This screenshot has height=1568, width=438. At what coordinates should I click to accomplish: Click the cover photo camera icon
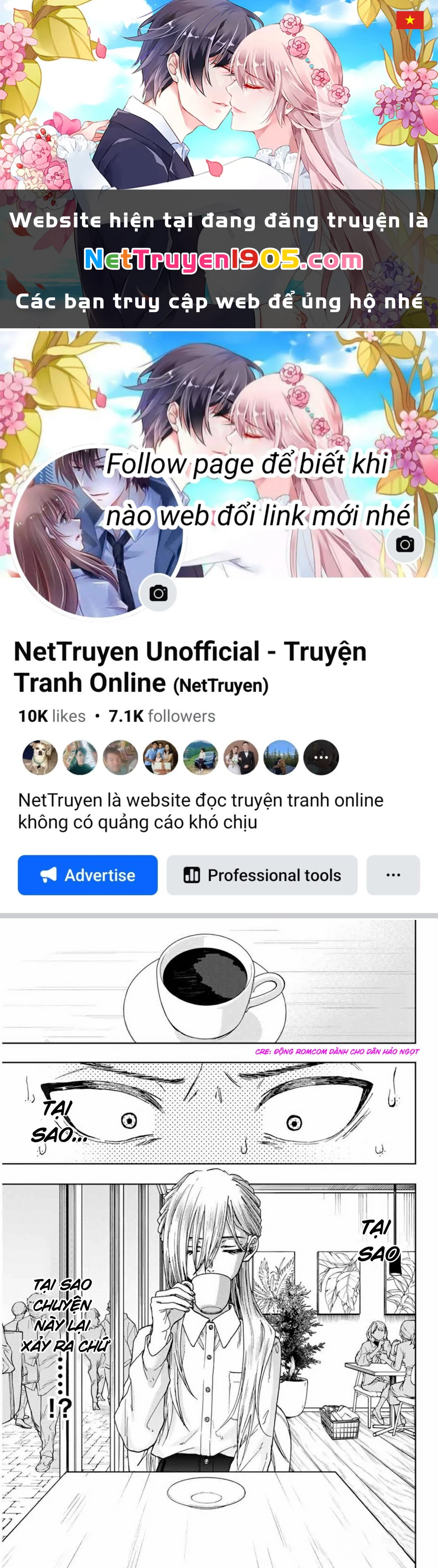pyautogui.click(x=405, y=544)
